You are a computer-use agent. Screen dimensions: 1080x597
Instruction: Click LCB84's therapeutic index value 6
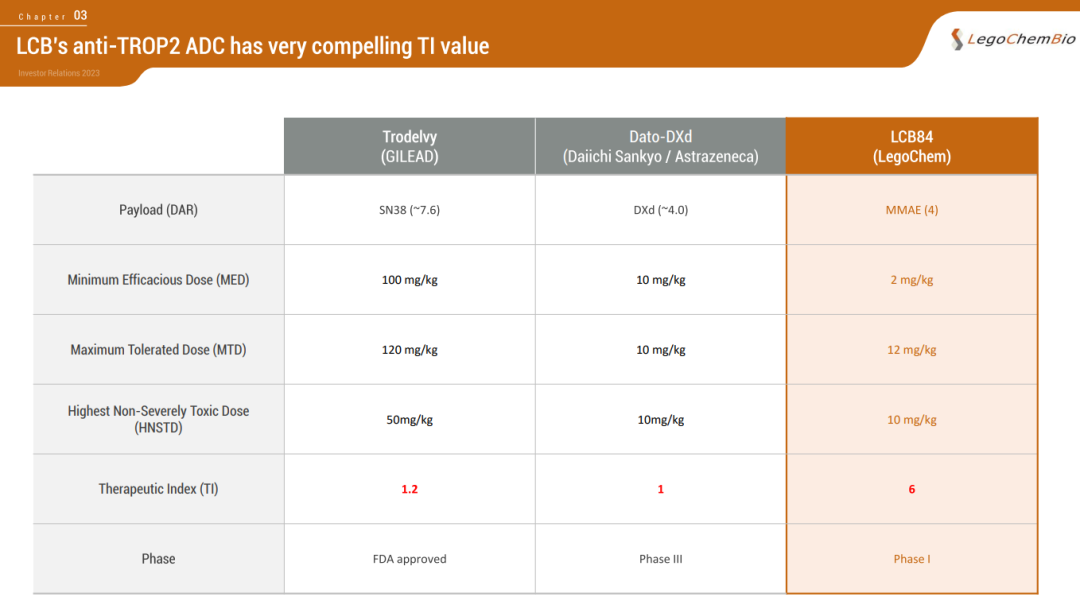click(x=911, y=489)
